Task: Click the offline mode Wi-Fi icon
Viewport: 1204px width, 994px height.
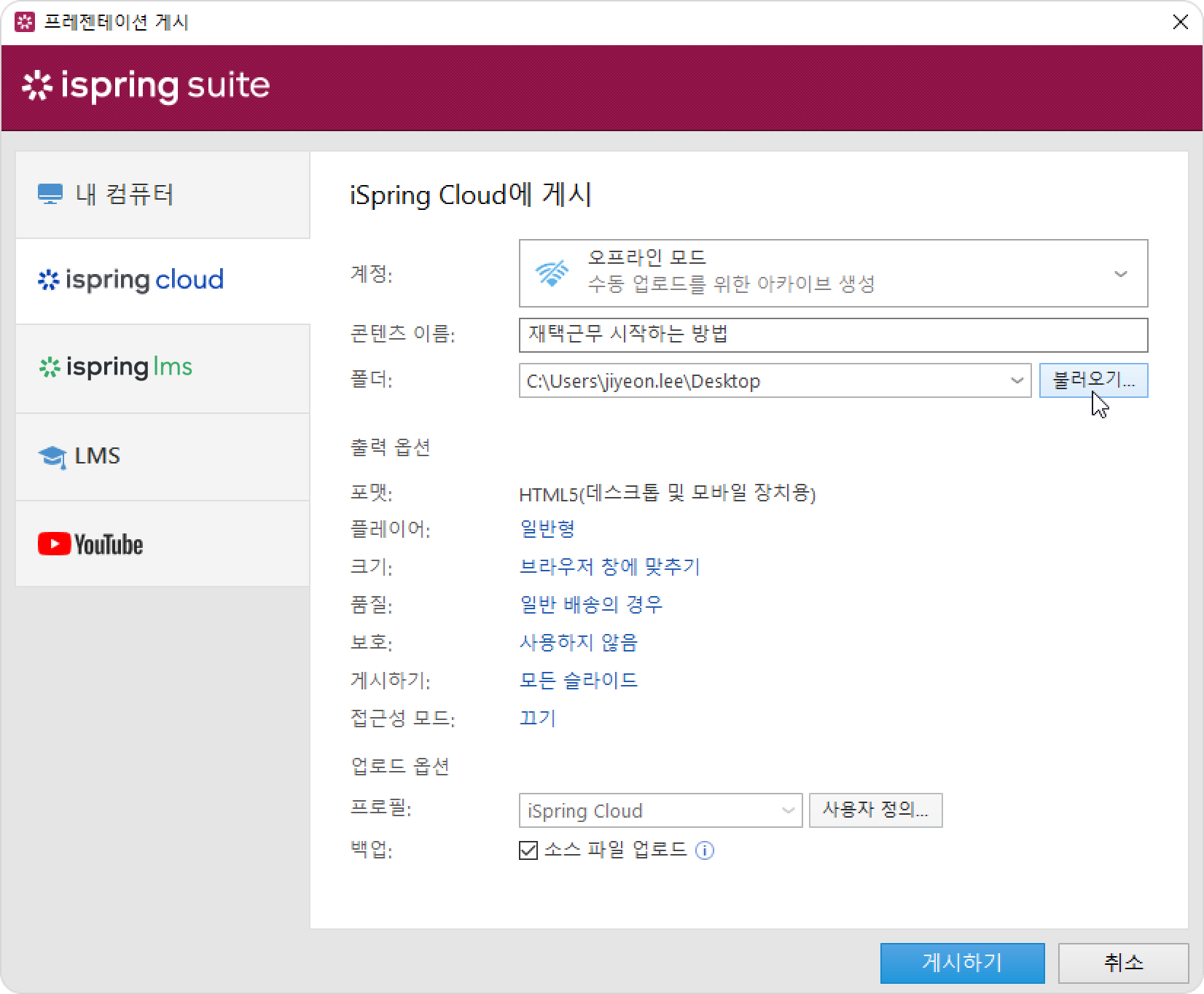Action: [x=552, y=273]
